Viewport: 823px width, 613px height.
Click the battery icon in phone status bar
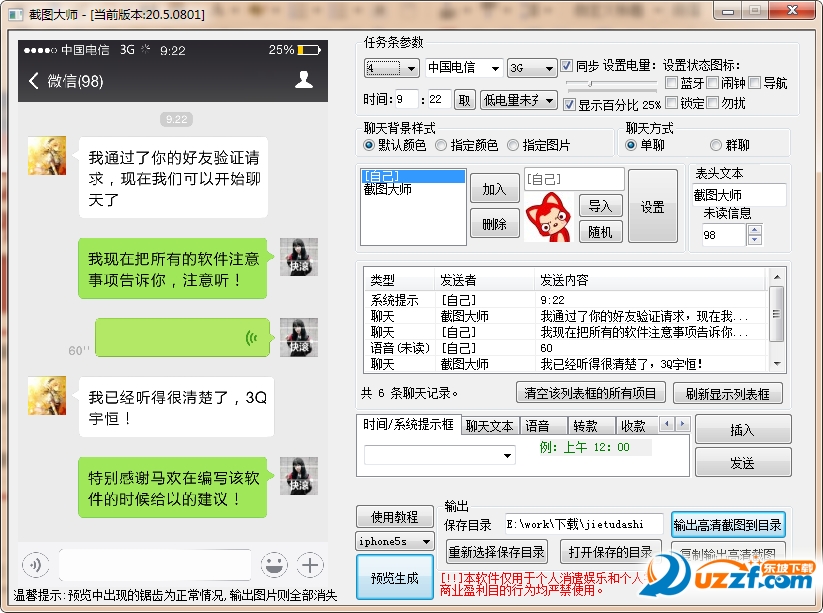pos(310,50)
